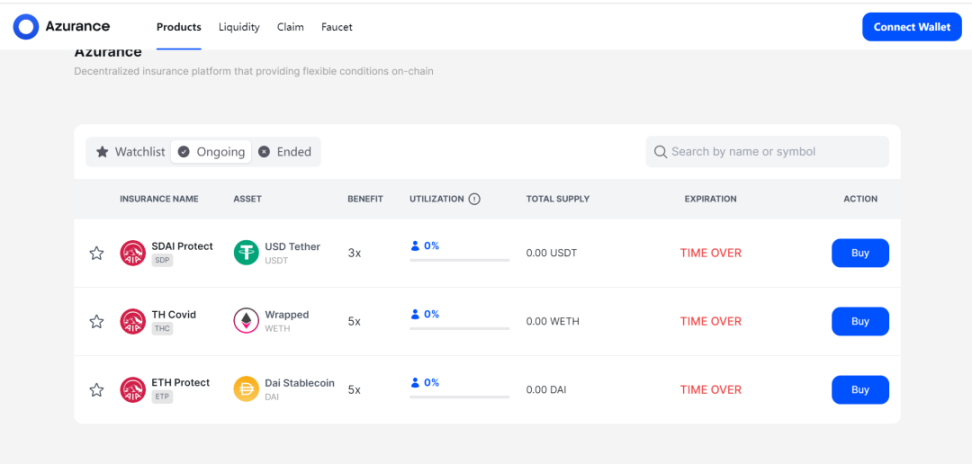Open the Faucet menu item
Screen dimensions: 972x464
336,27
